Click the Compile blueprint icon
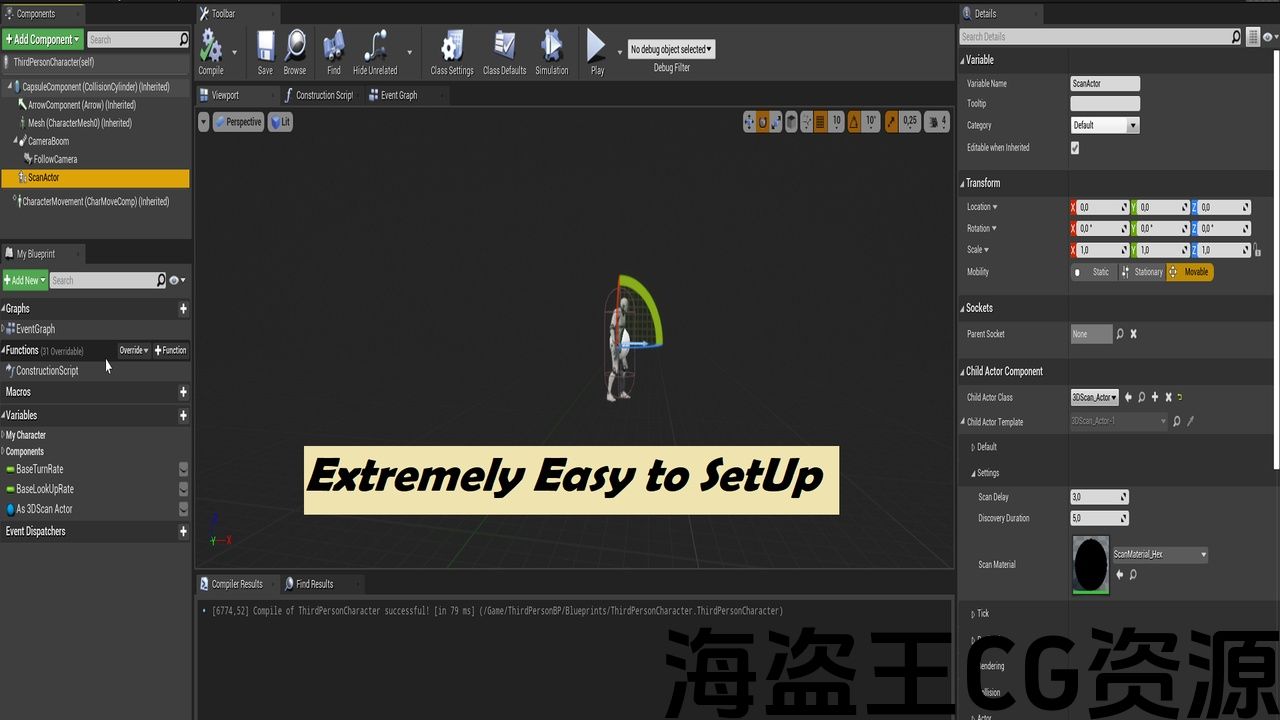This screenshot has width=1280, height=720. coord(211,48)
